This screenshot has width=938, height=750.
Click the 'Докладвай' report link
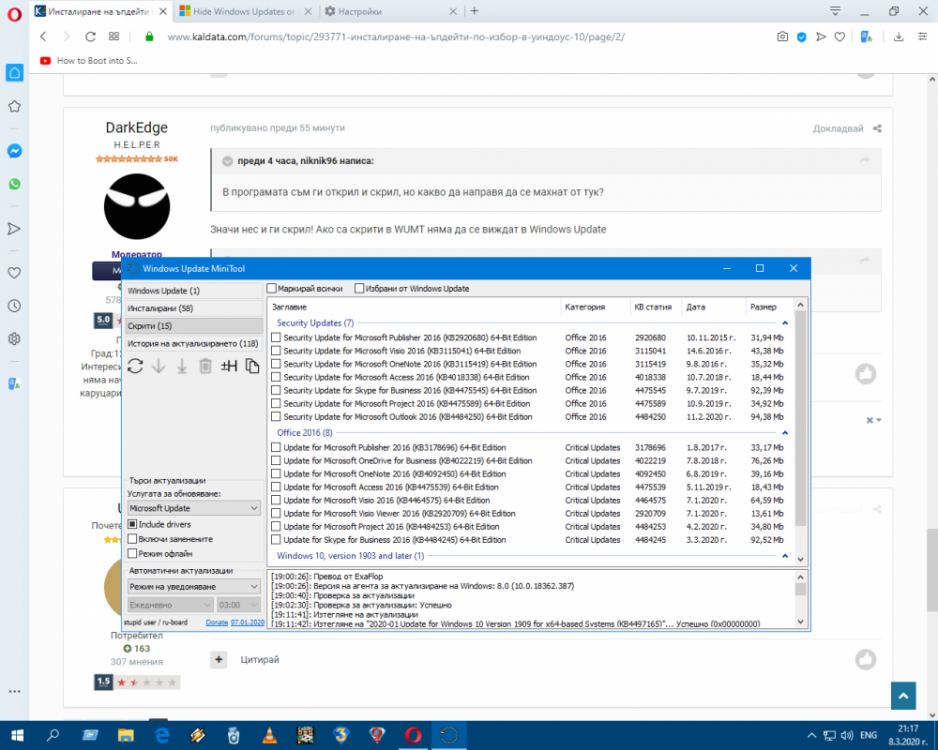tap(838, 129)
